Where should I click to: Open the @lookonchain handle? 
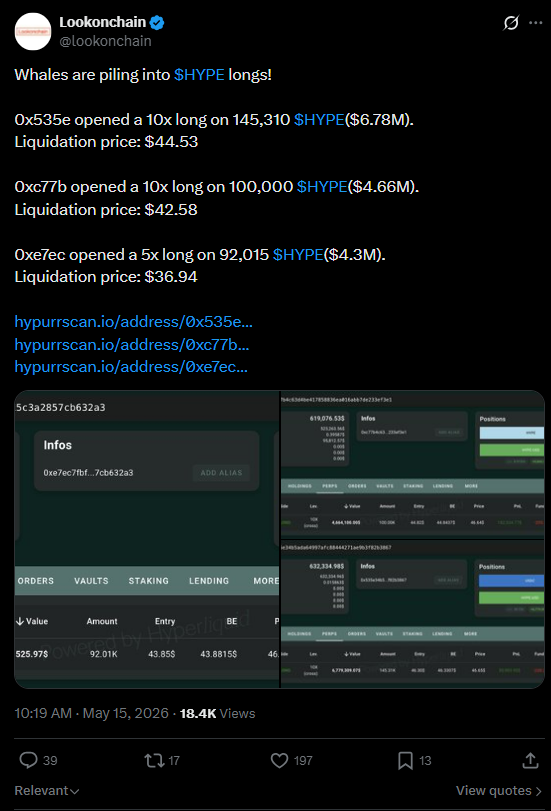tap(105, 41)
